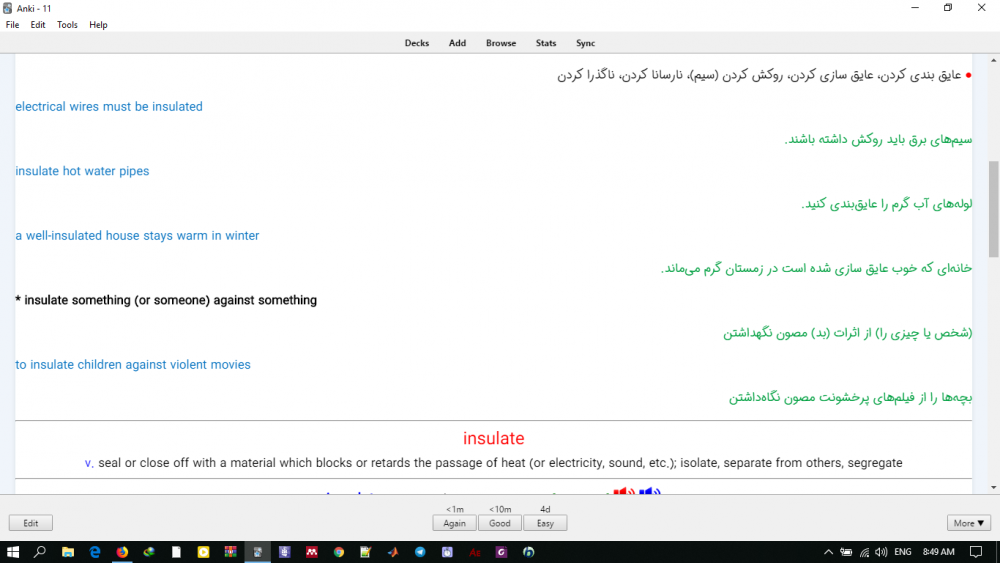Screen dimensions: 1000x563
Task: Click the blue speaker audio icon
Action: point(649,491)
